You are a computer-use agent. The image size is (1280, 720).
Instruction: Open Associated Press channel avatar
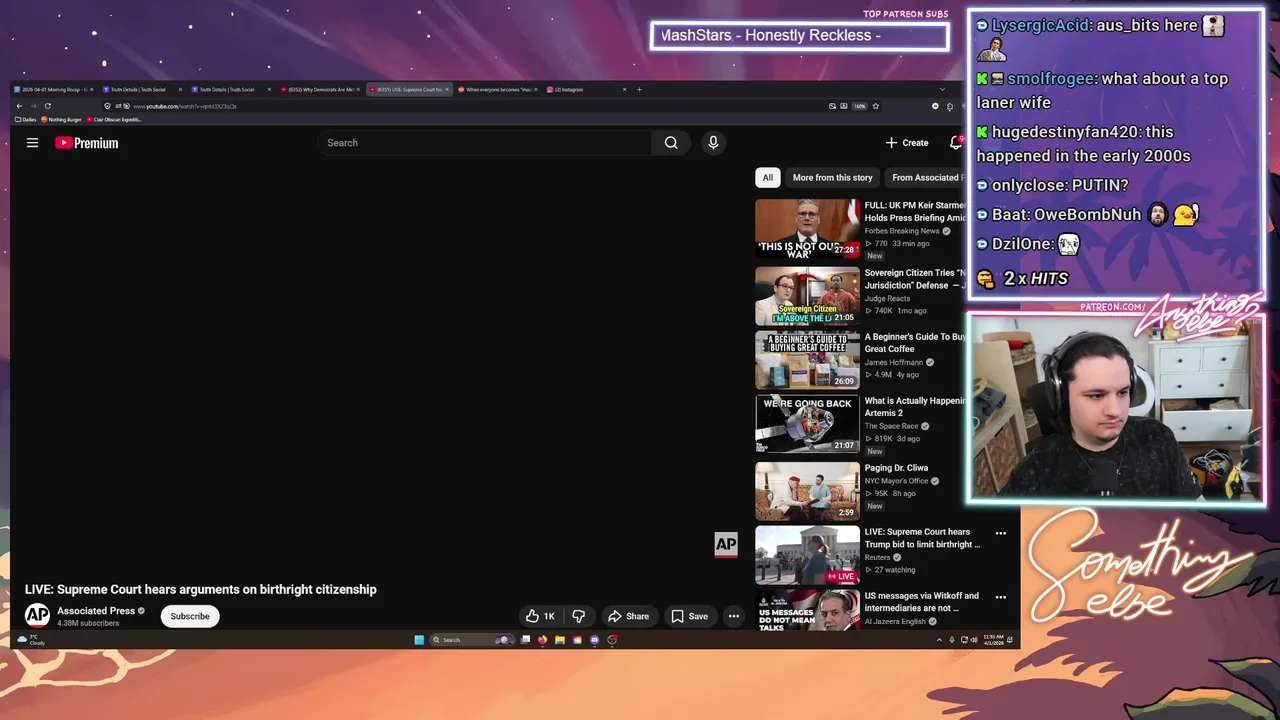tap(37, 616)
